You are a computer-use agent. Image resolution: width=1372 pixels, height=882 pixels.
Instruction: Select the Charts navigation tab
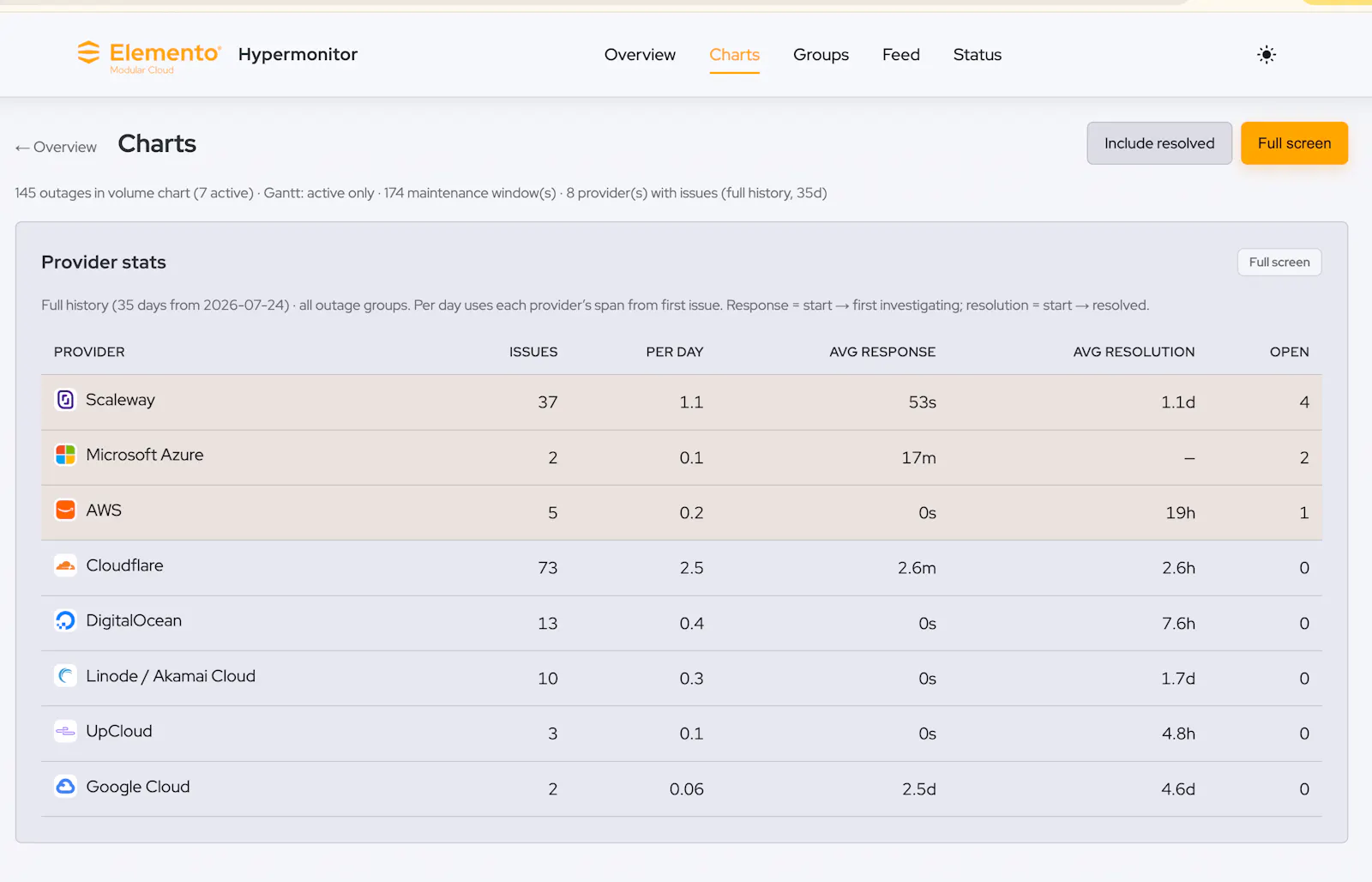pyautogui.click(x=734, y=55)
